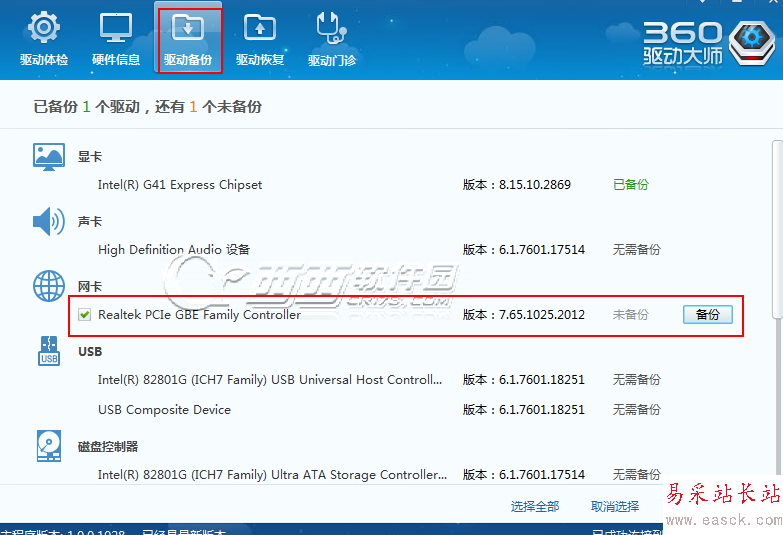The height and width of the screenshot is (535, 783).
Task: Click the 磁盘控制器 disk category icon
Action: click(49, 446)
